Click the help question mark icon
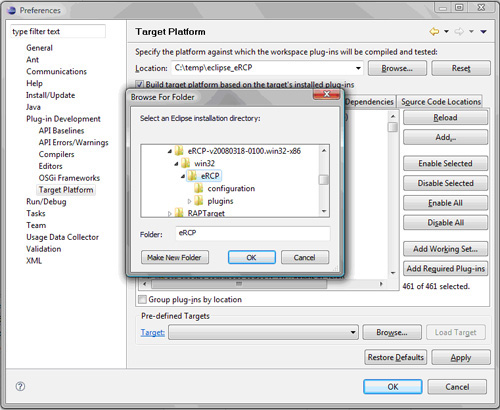 tap(20, 386)
